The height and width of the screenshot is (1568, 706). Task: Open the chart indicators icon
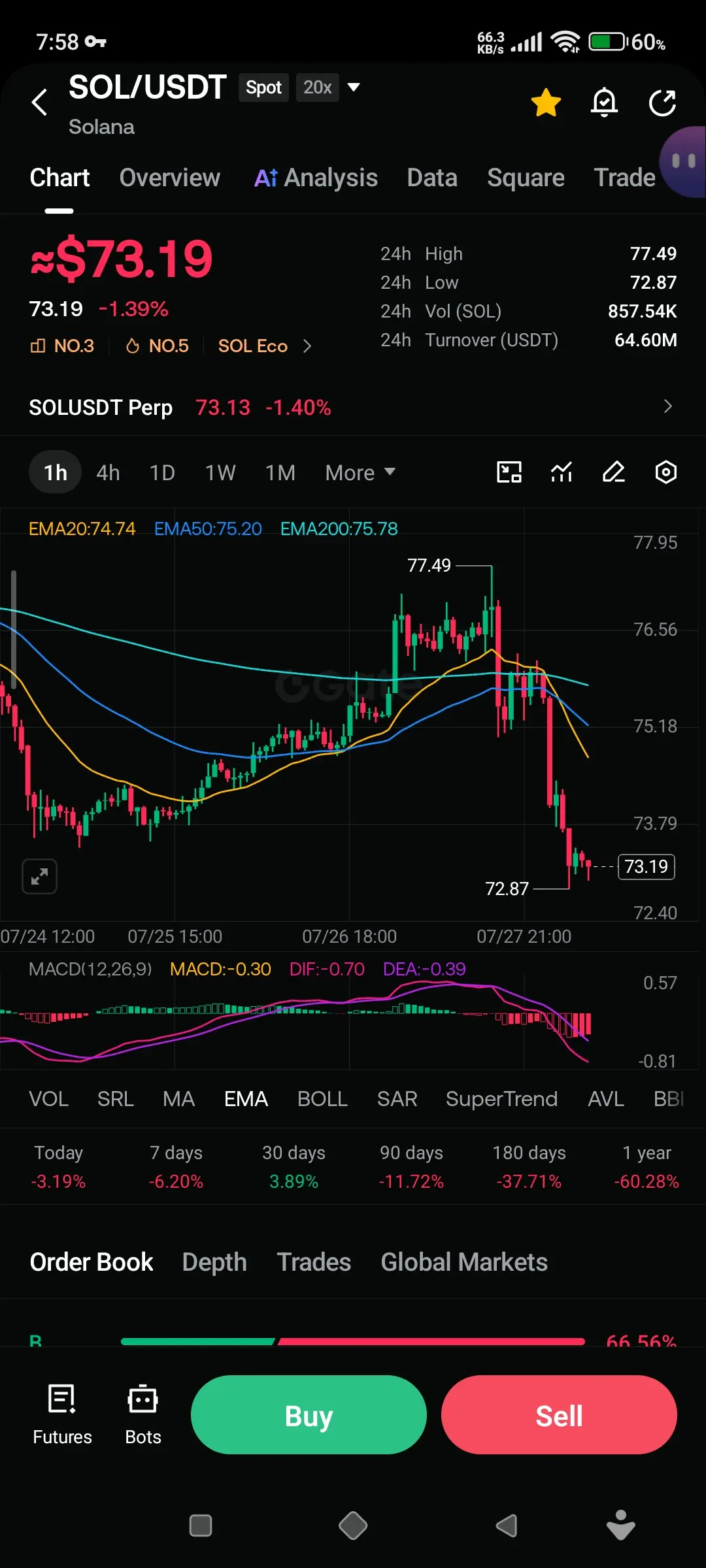tap(562, 472)
